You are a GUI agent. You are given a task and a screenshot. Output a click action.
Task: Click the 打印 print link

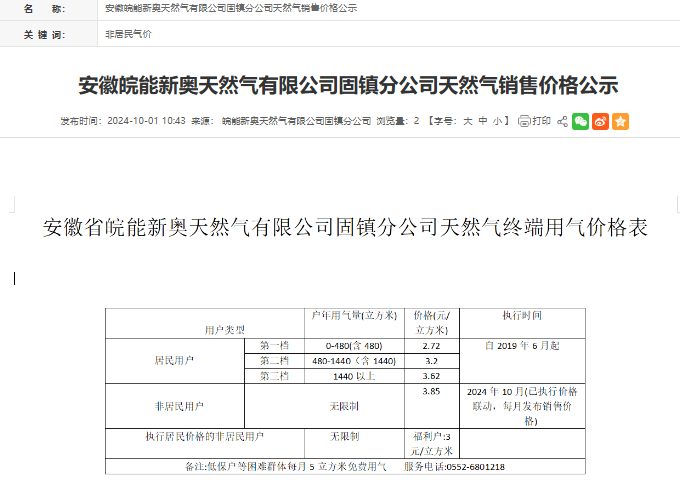click(541, 121)
